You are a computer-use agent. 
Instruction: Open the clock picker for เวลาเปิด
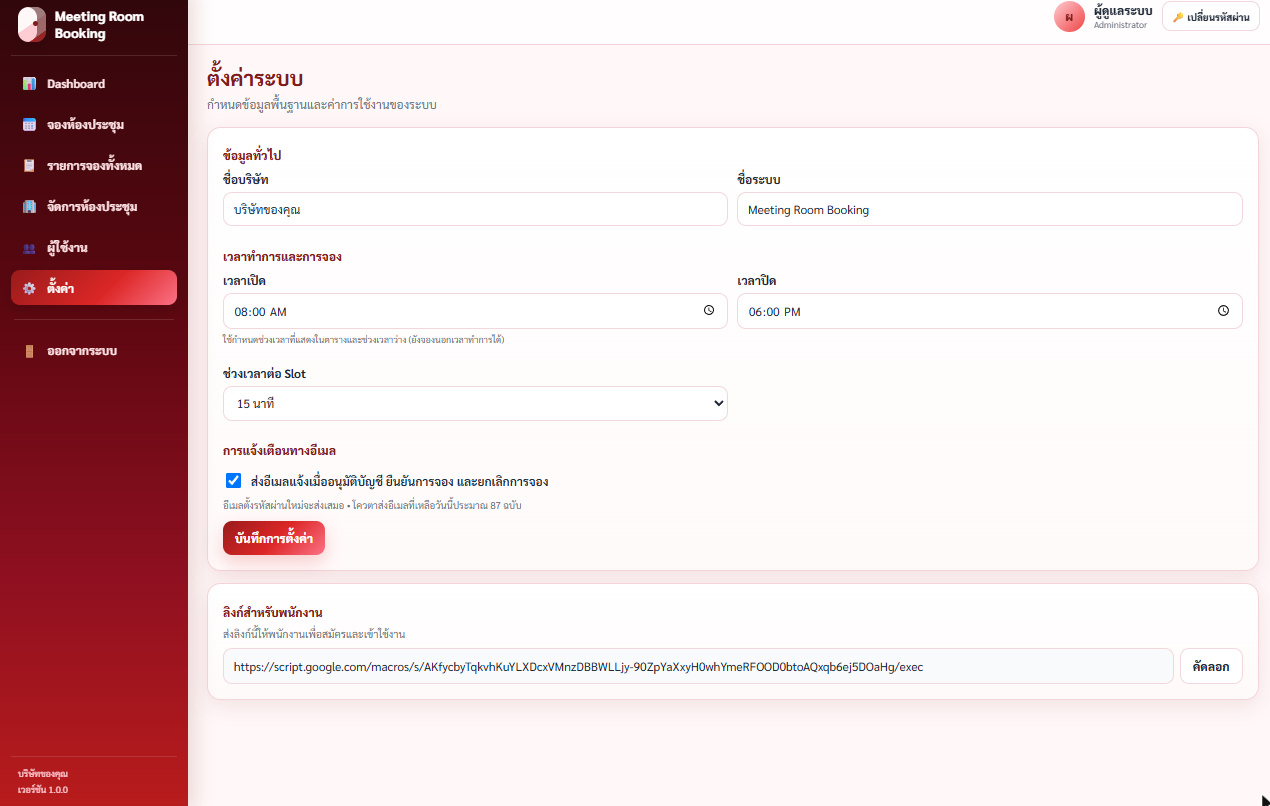click(709, 311)
